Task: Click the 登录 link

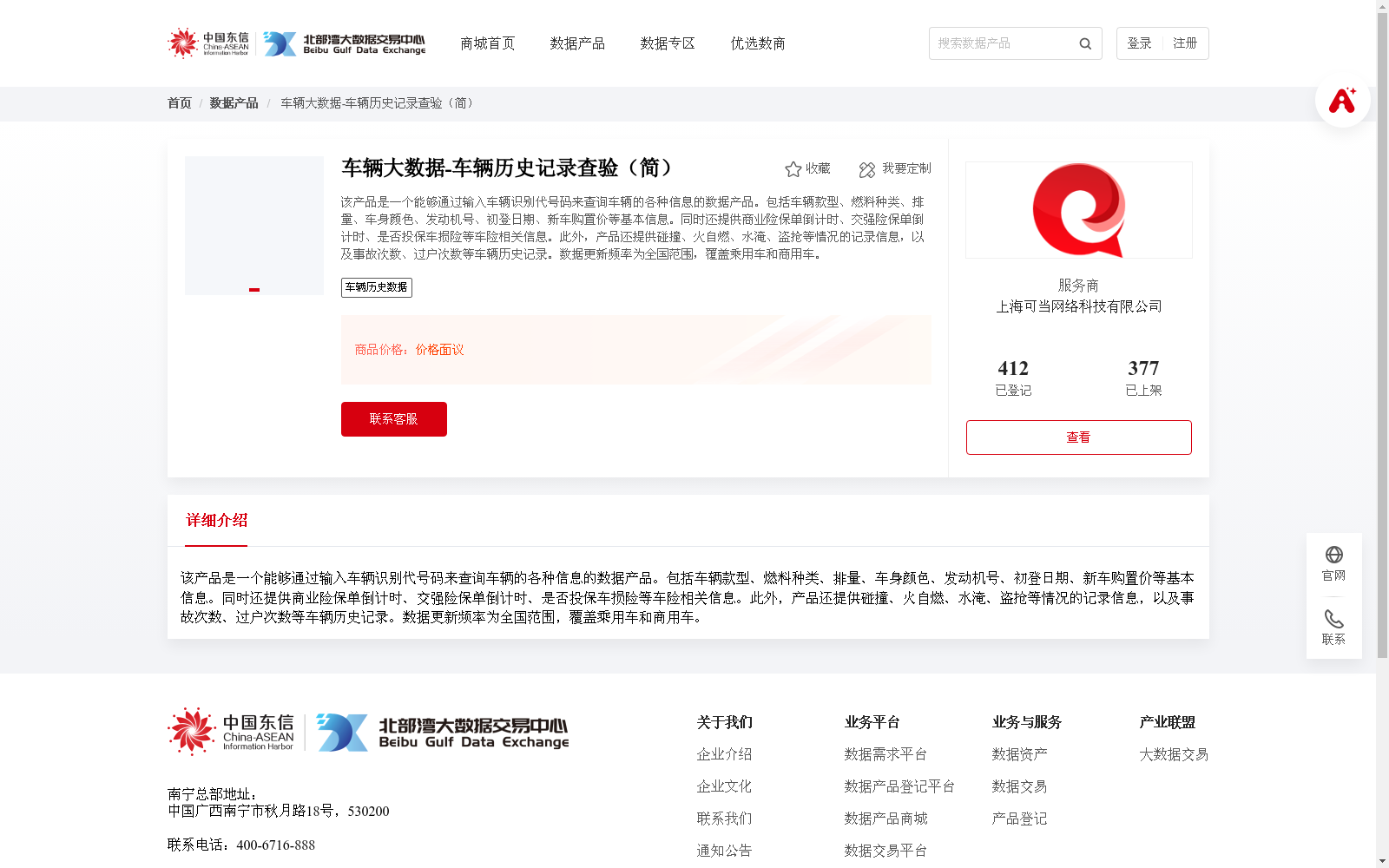Action: [1139, 43]
